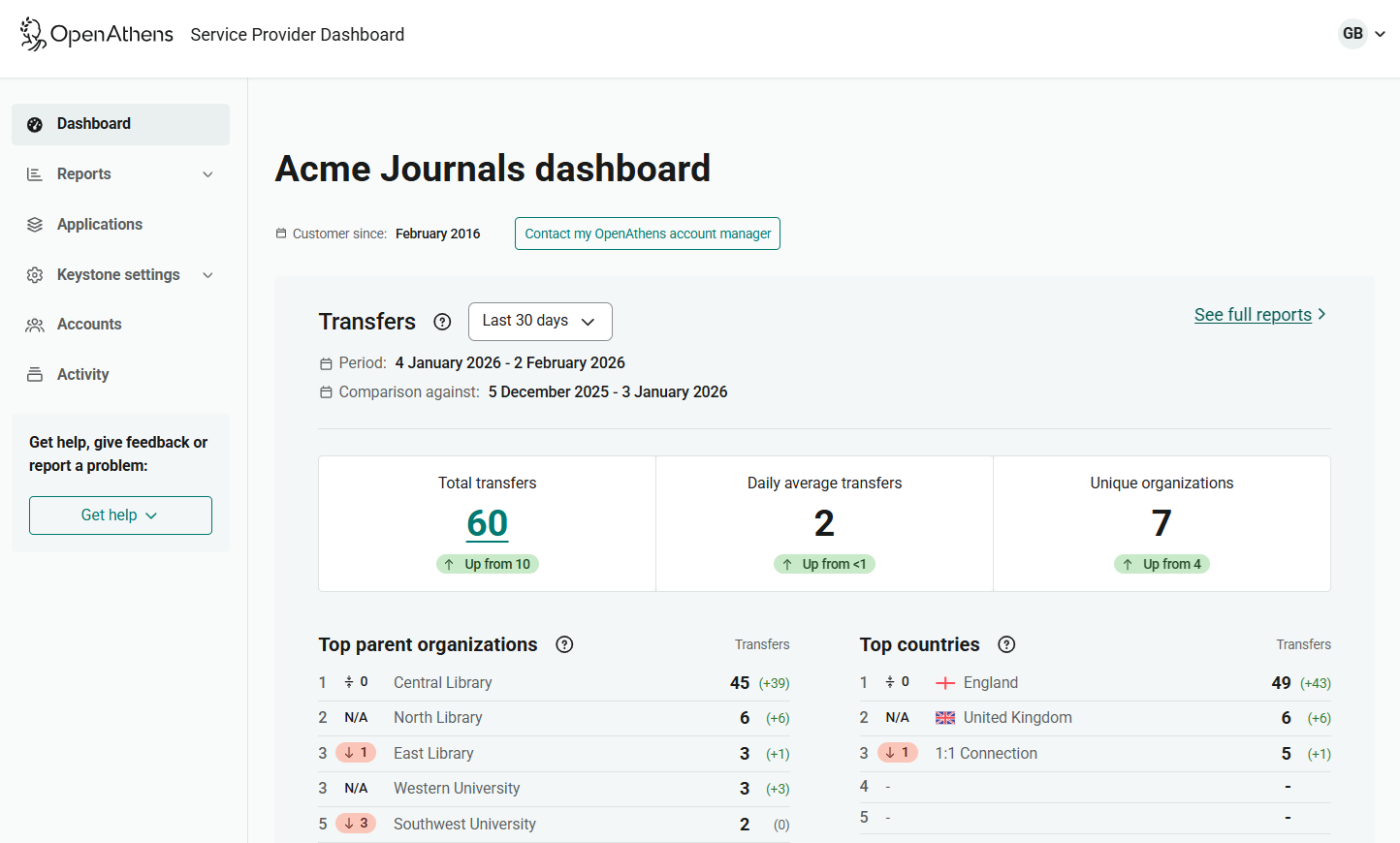This screenshot has width=1400, height=843.
Task: Switch to the Keystone settings menu item
Action: [118, 274]
